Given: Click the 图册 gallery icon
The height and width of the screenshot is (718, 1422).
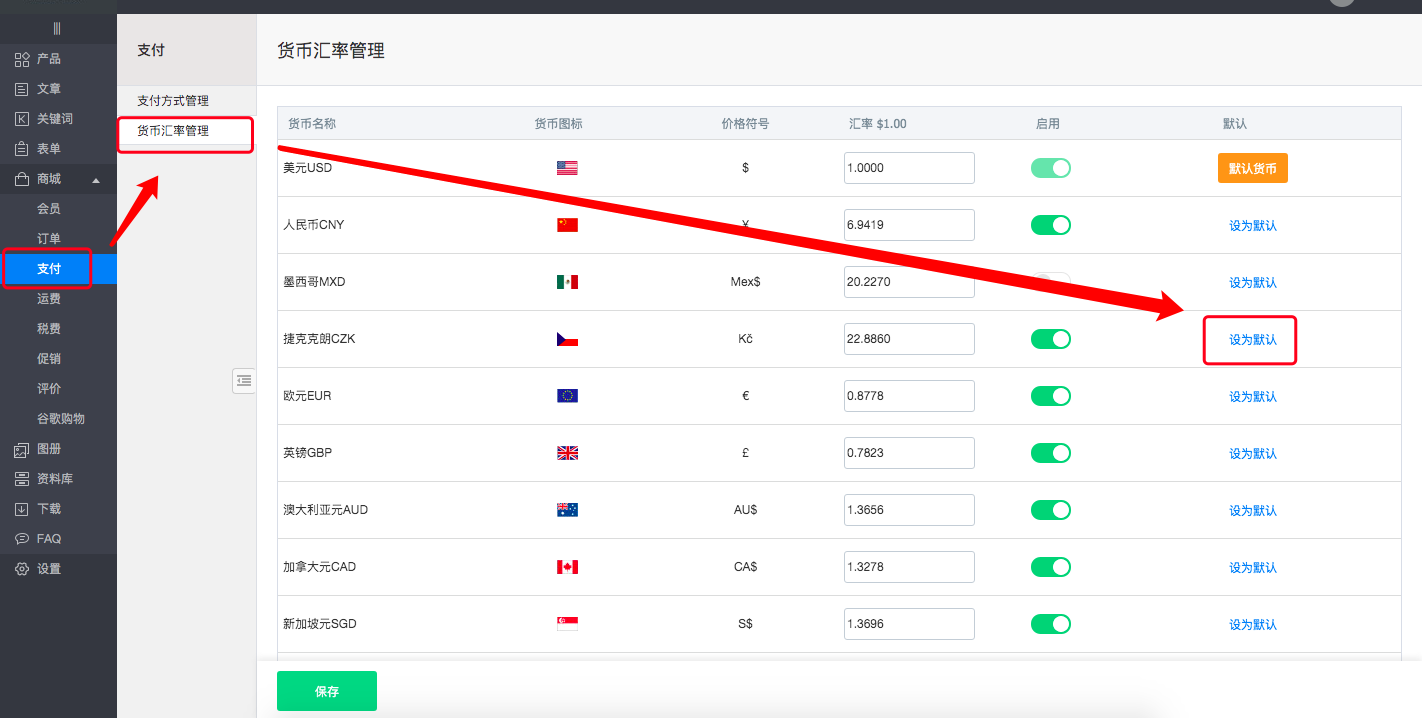Looking at the screenshot, I should (22, 449).
